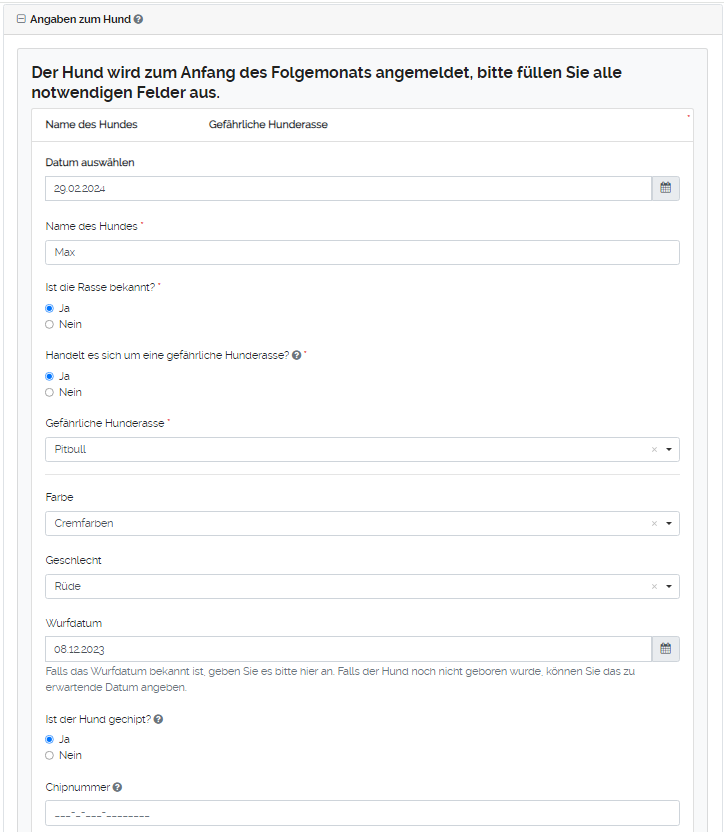Open the calendar picker for Datum auswählen
Image resolution: width=724 pixels, height=832 pixels.
[665, 188]
